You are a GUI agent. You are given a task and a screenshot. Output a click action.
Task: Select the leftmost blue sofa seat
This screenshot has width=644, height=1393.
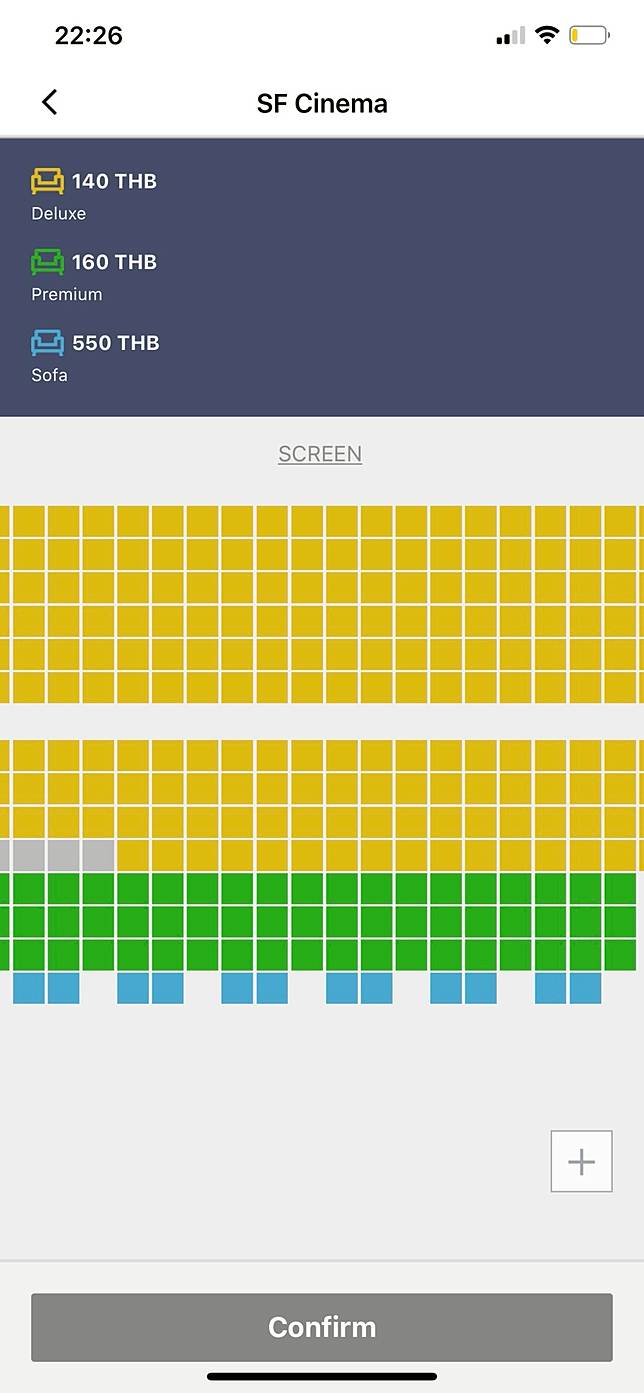28,988
